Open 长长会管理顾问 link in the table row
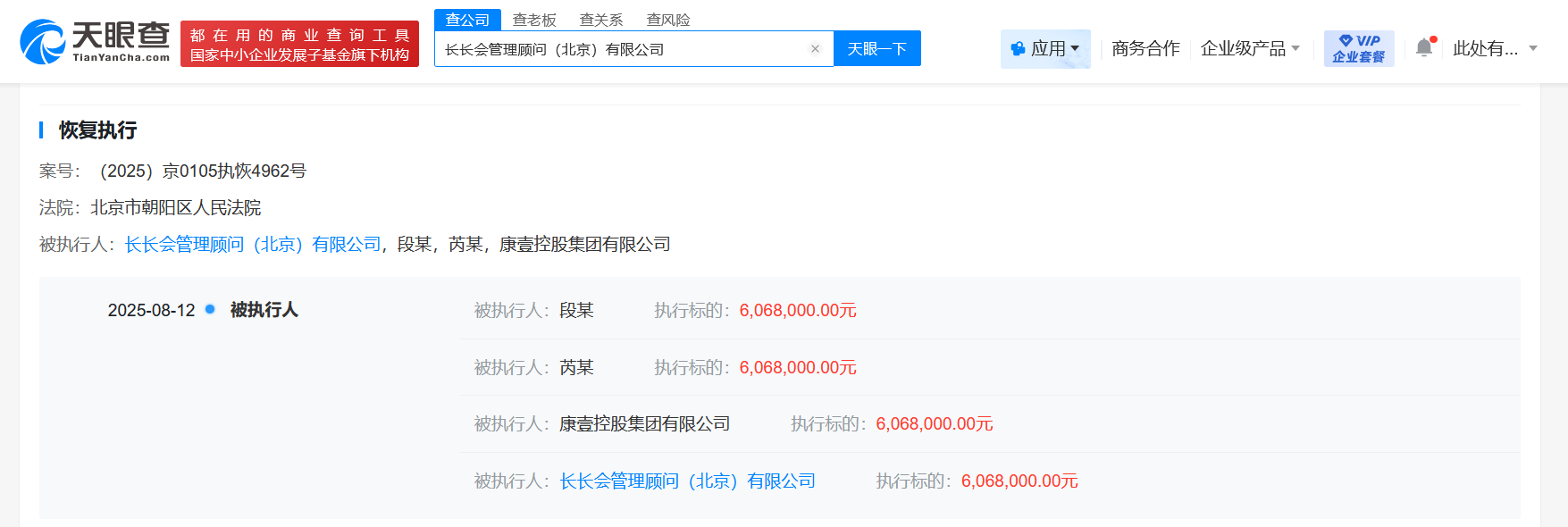The height and width of the screenshot is (527, 1568). point(687,481)
